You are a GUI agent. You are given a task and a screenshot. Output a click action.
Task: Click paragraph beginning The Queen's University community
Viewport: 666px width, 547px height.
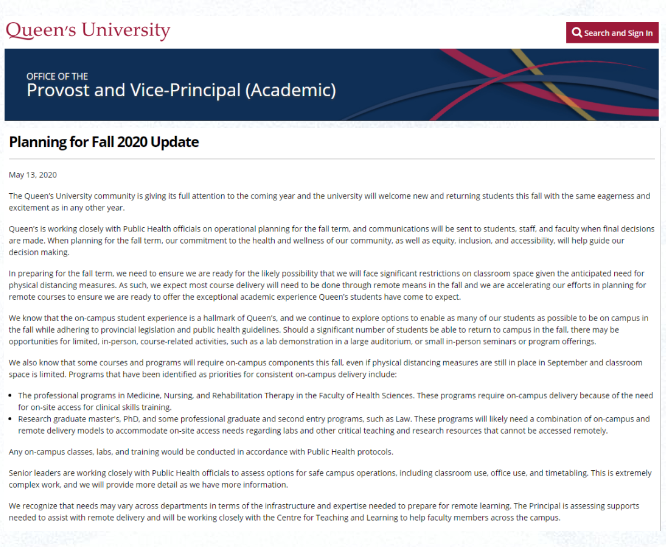tap(330, 202)
